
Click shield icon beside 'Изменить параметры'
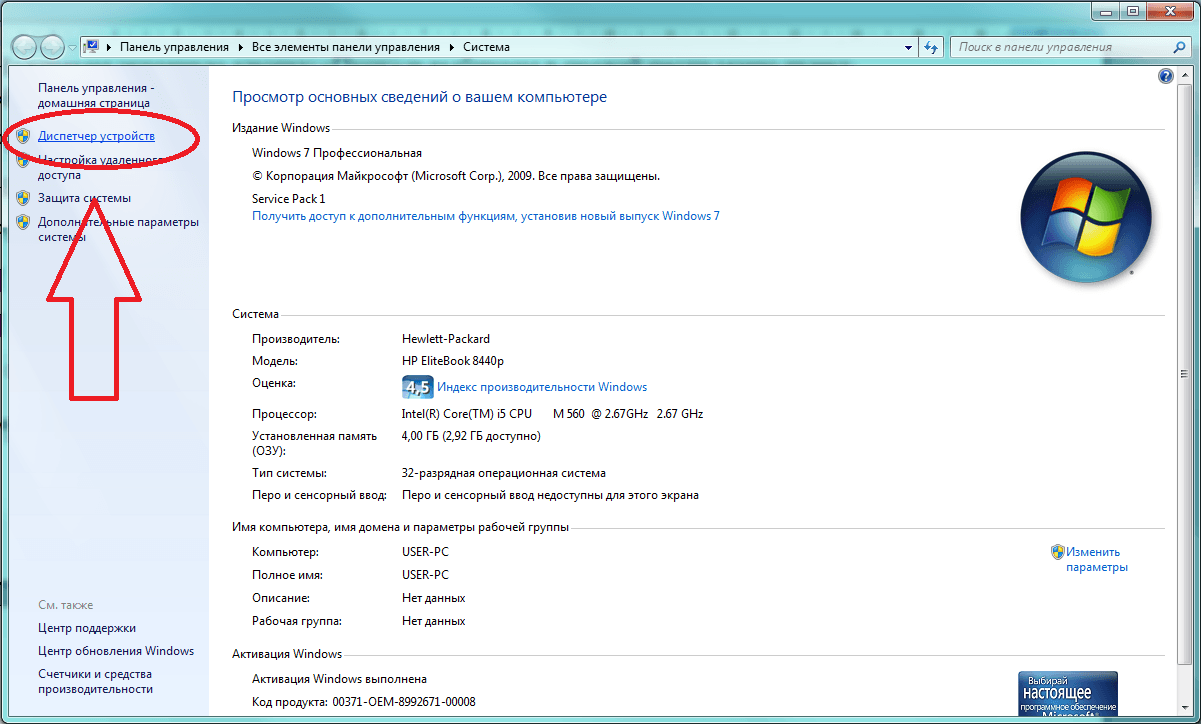point(1057,551)
